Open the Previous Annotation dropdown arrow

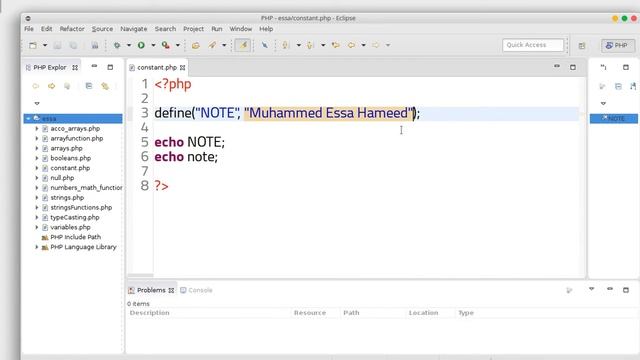coord(323,45)
